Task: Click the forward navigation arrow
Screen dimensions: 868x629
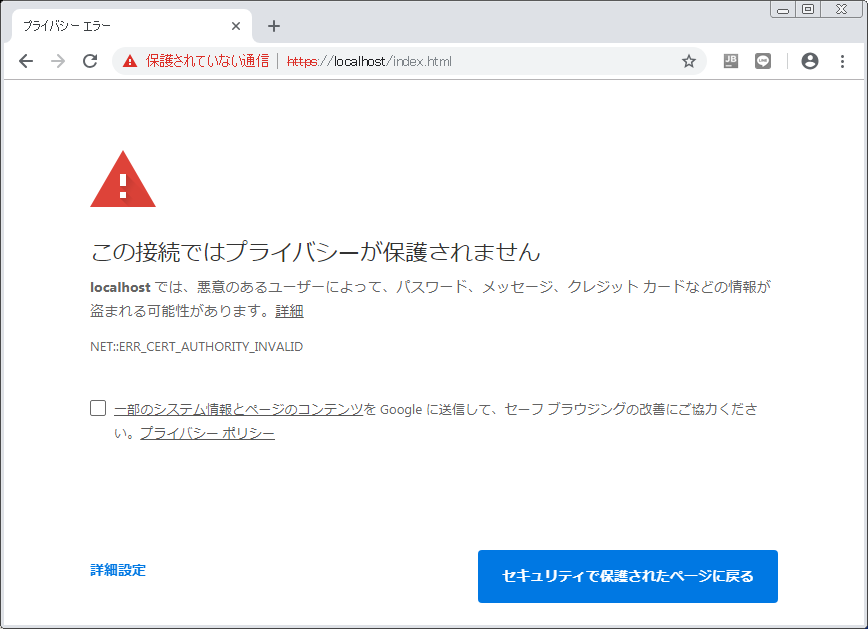Action: pyautogui.click(x=58, y=61)
